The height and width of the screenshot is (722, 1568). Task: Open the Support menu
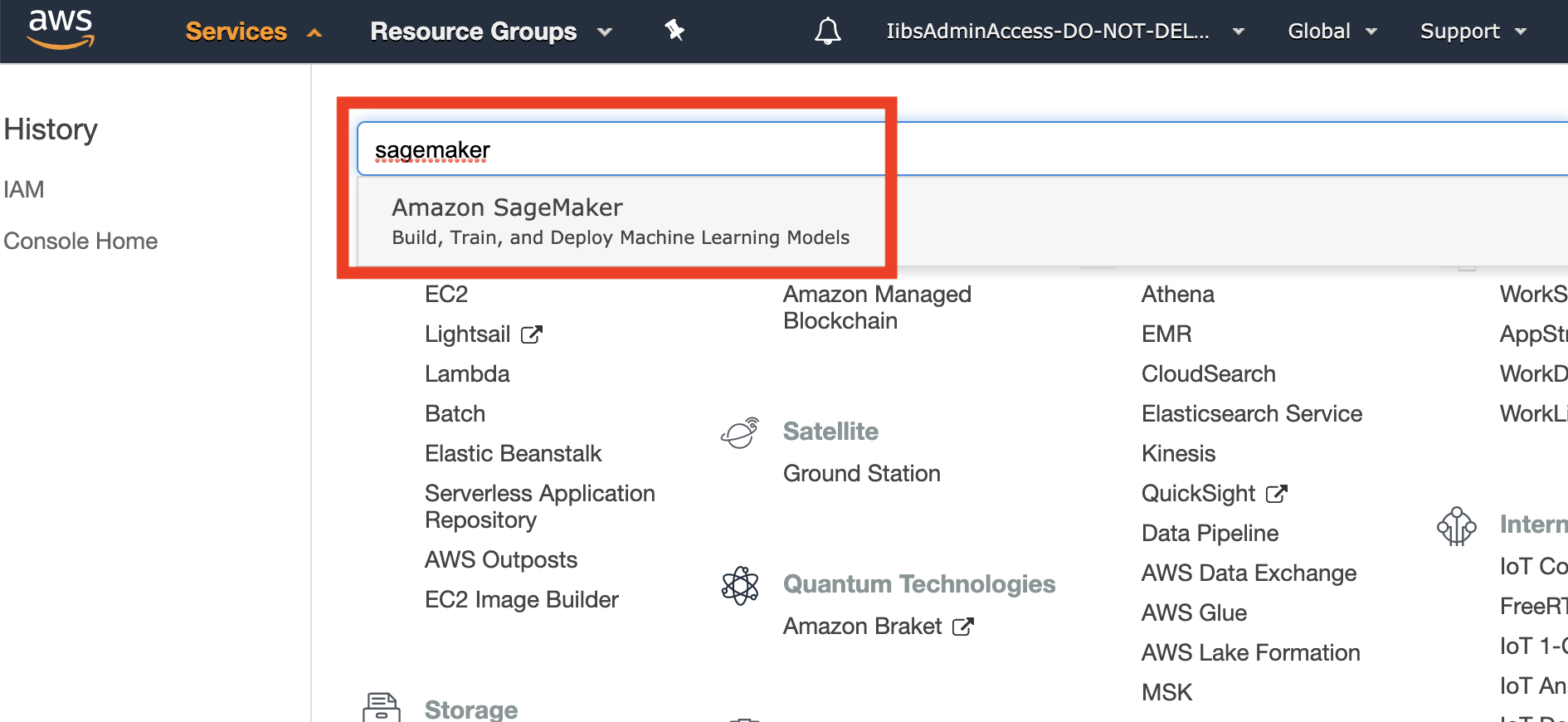point(1473,32)
